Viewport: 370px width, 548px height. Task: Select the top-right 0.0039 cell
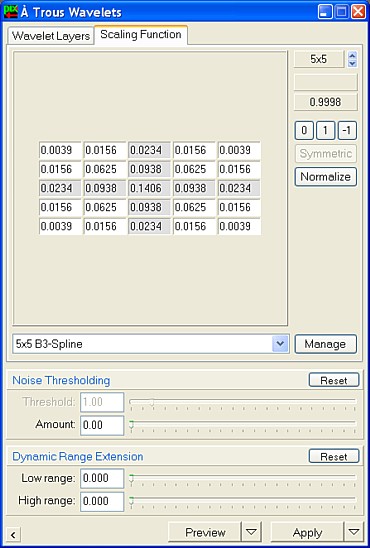click(239, 150)
